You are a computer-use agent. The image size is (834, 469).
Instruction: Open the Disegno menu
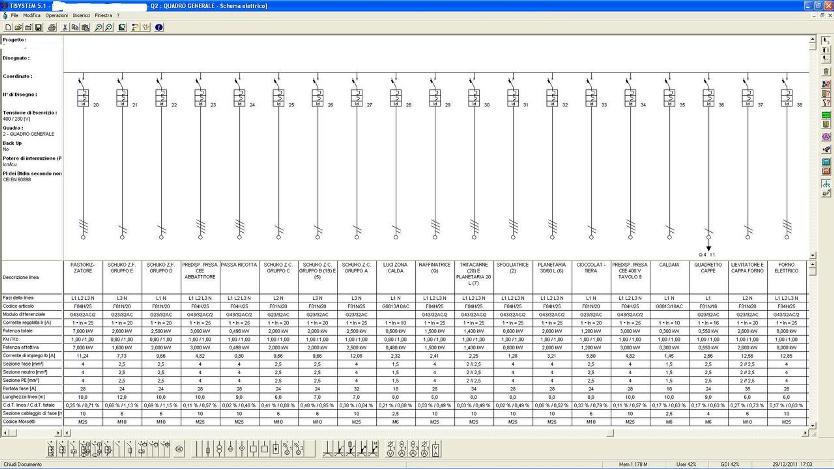tap(85, 17)
